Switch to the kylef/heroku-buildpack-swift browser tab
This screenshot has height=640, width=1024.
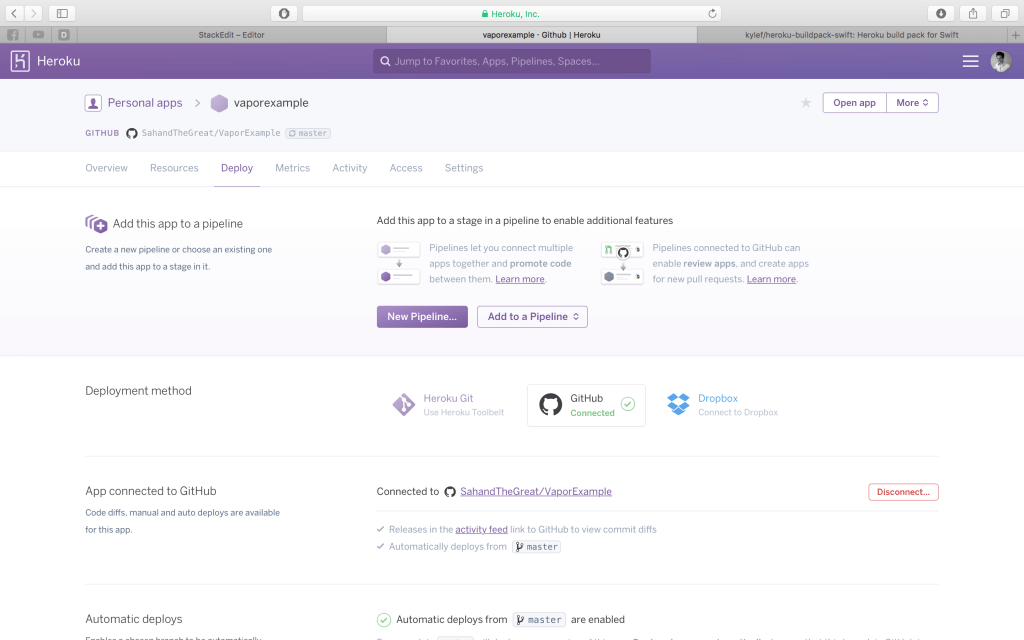point(852,35)
